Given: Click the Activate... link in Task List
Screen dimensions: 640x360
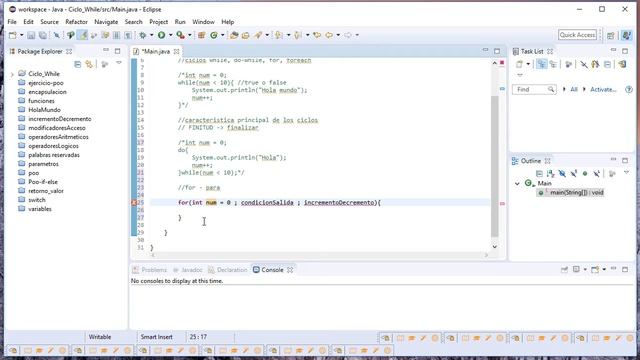Looking at the screenshot, I should click(603, 89).
